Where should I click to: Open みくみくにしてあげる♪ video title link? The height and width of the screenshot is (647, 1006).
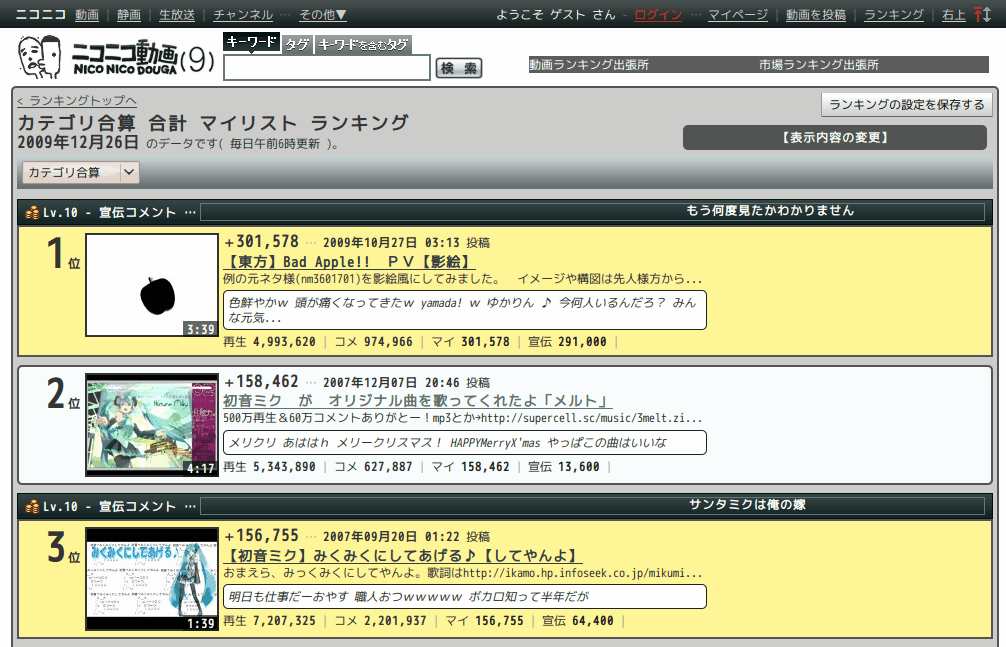[403, 555]
